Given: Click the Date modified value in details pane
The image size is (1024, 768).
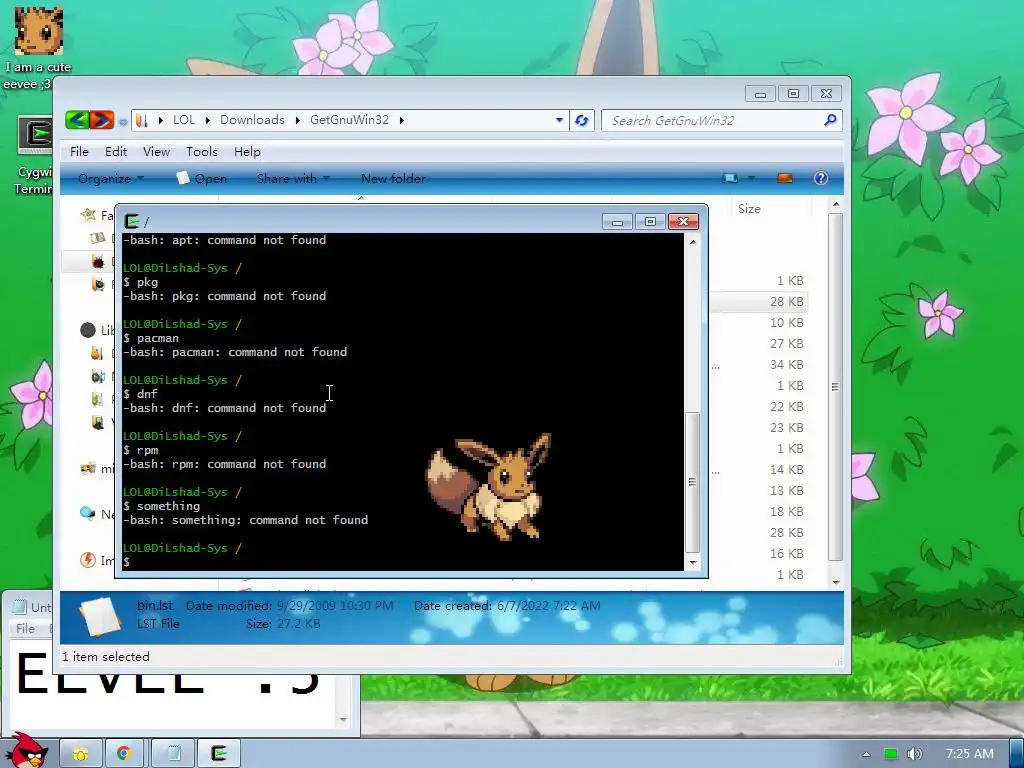Looking at the screenshot, I should 335,606.
